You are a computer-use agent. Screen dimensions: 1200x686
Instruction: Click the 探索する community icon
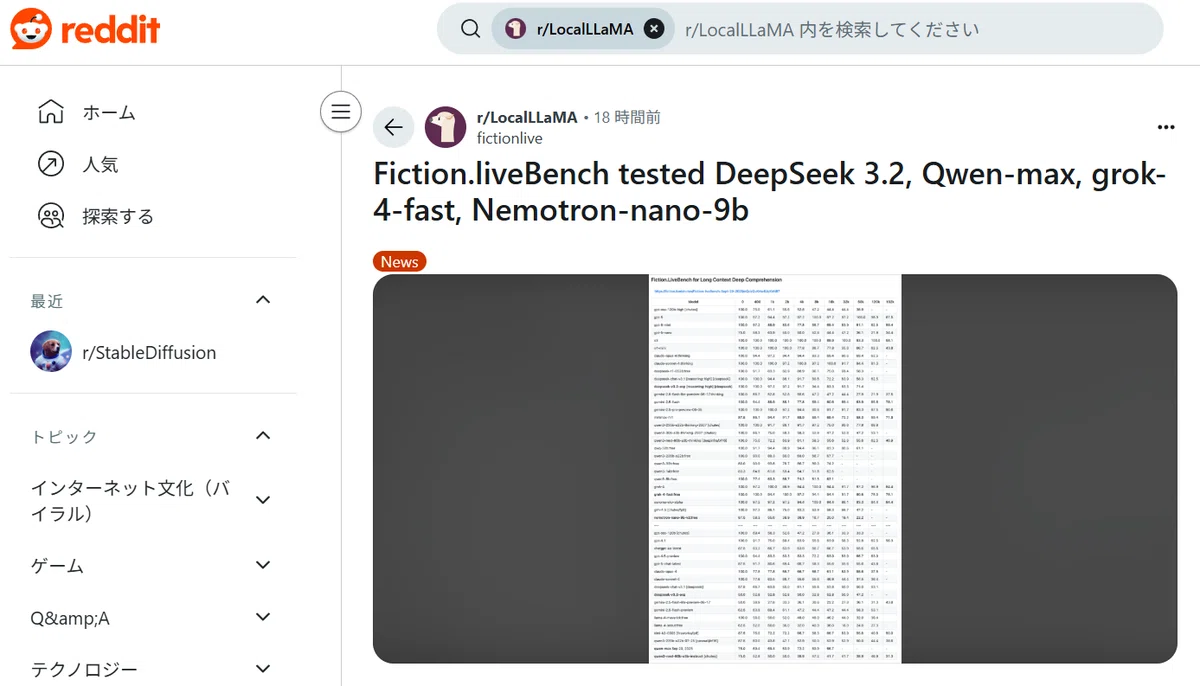pos(50,216)
